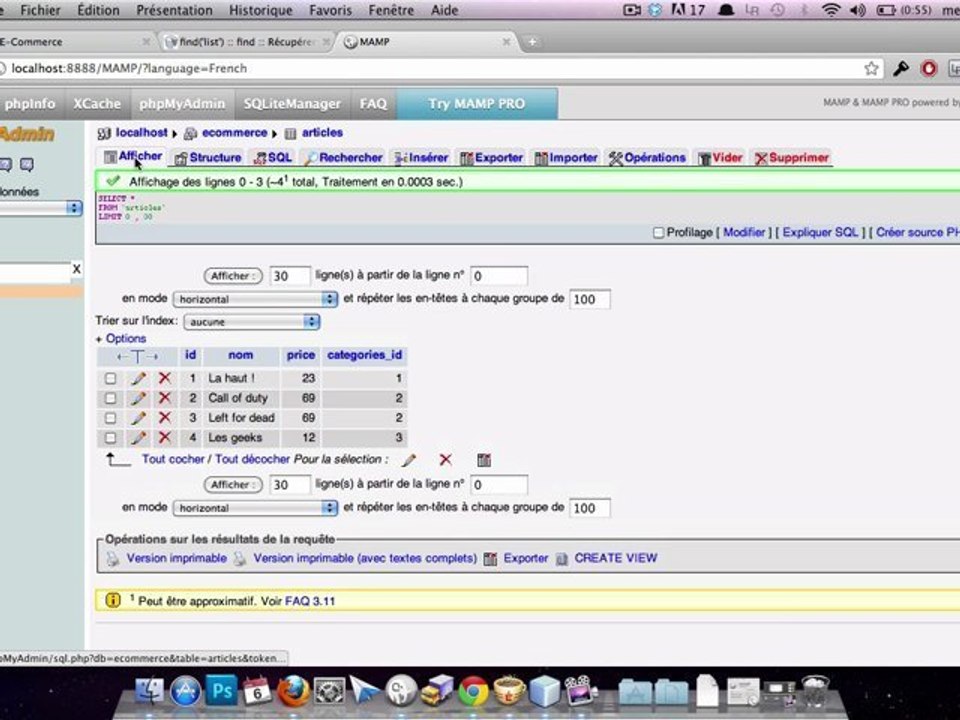Switch to the SQL tab
The width and height of the screenshot is (960, 720).
coord(273,158)
